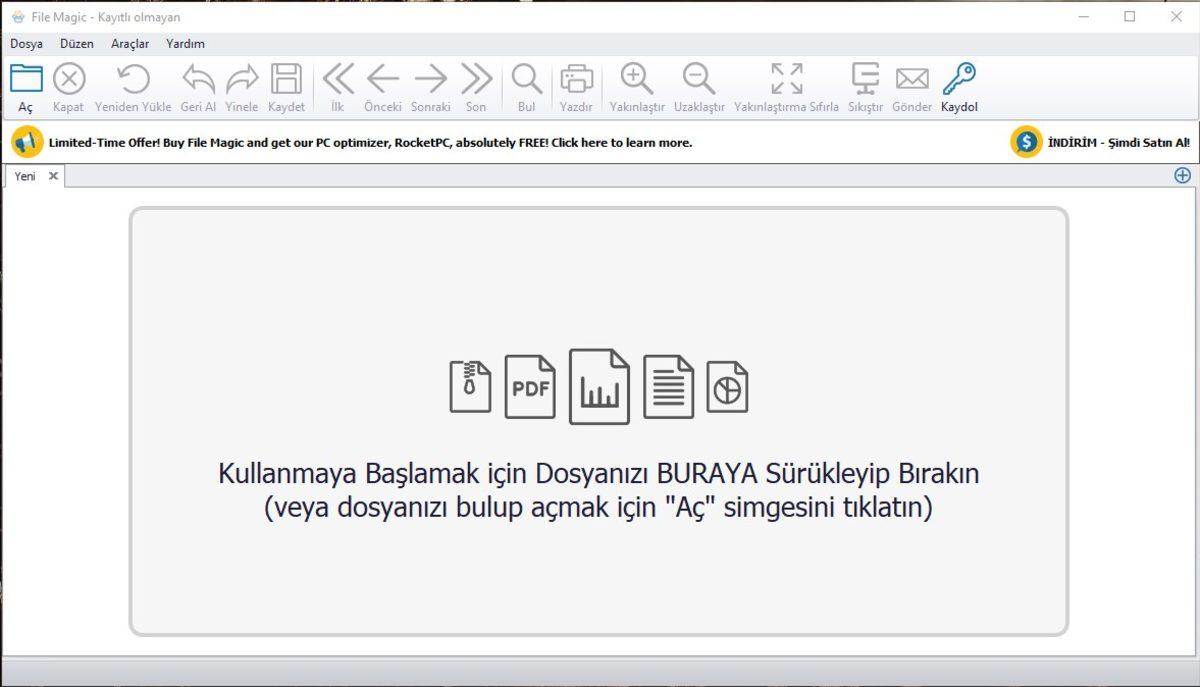This screenshot has width=1200, height=687.
Task: Reset zoom via Yakınlaştırma Sıfırla icon
Action: click(x=788, y=78)
